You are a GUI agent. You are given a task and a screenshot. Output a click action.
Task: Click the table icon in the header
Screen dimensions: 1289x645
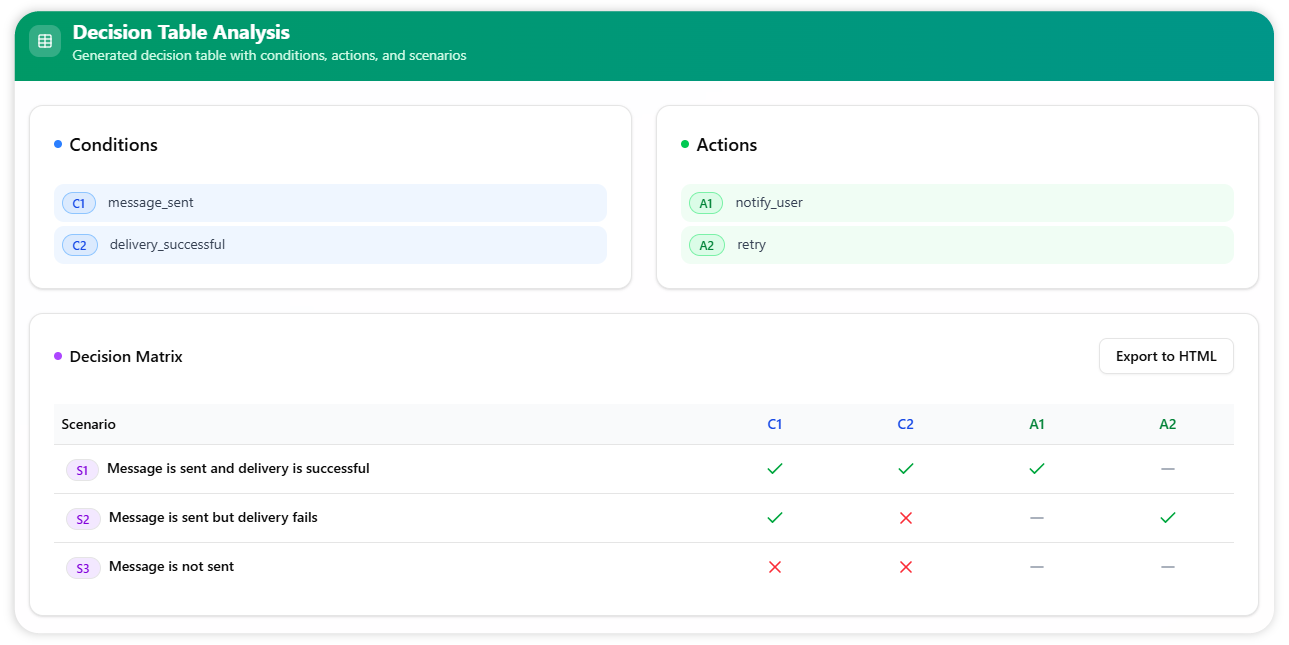45,41
